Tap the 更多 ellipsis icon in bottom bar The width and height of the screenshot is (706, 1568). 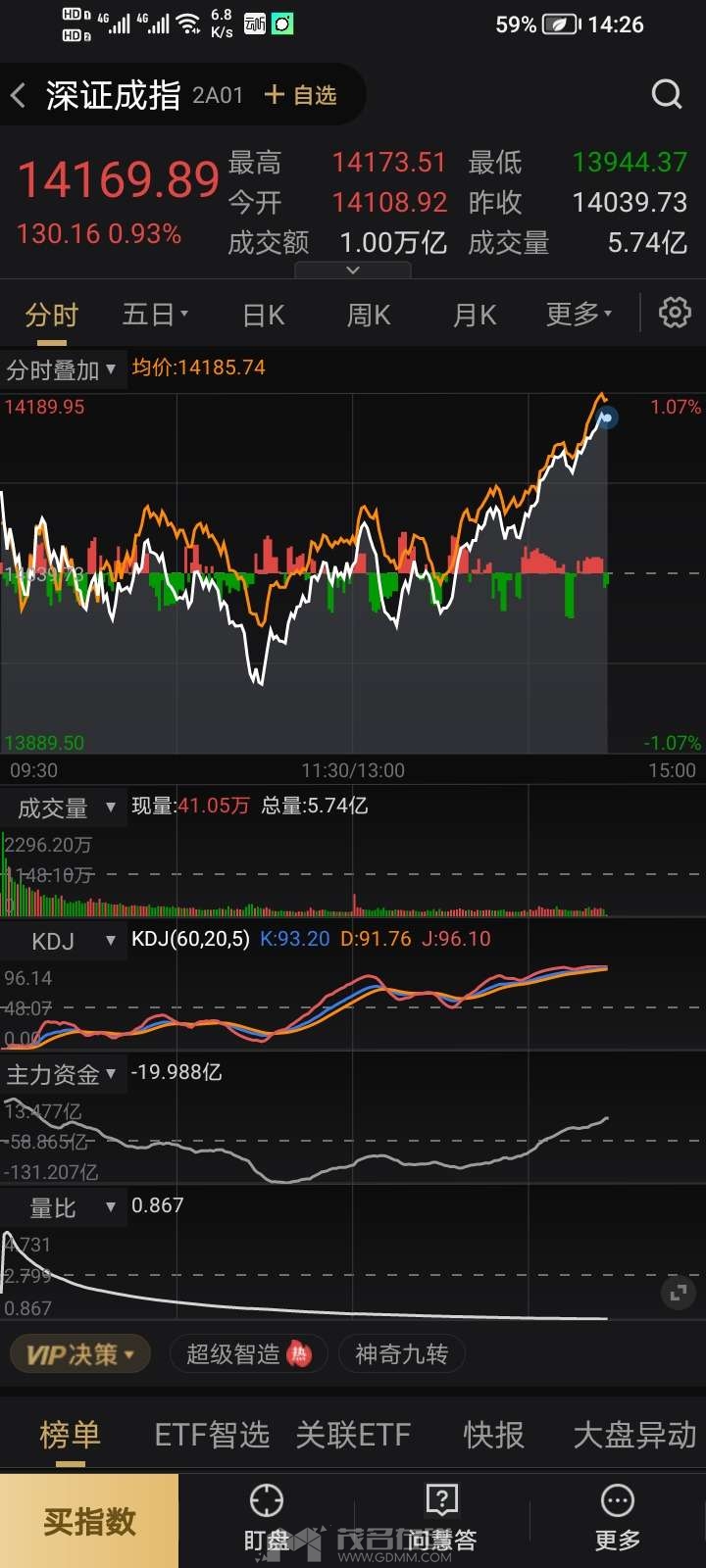pos(617,1501)
